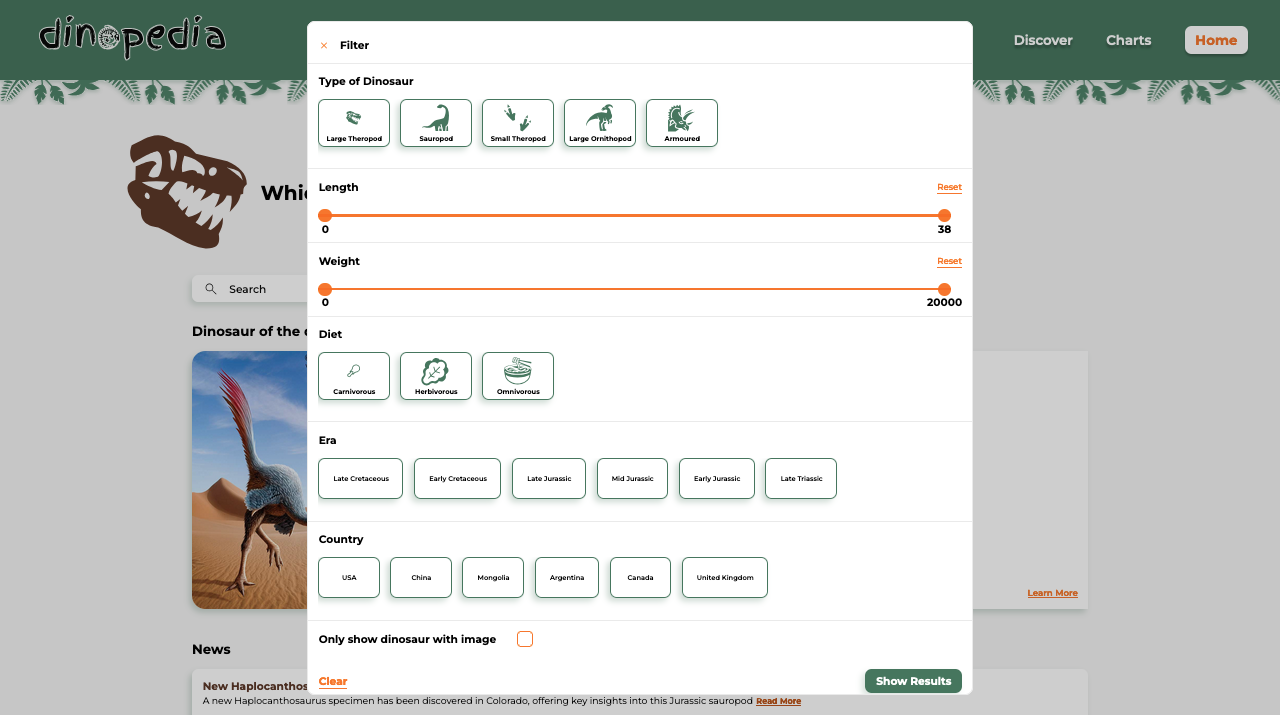Filter by Carnivorous diet

click(354, 376)
